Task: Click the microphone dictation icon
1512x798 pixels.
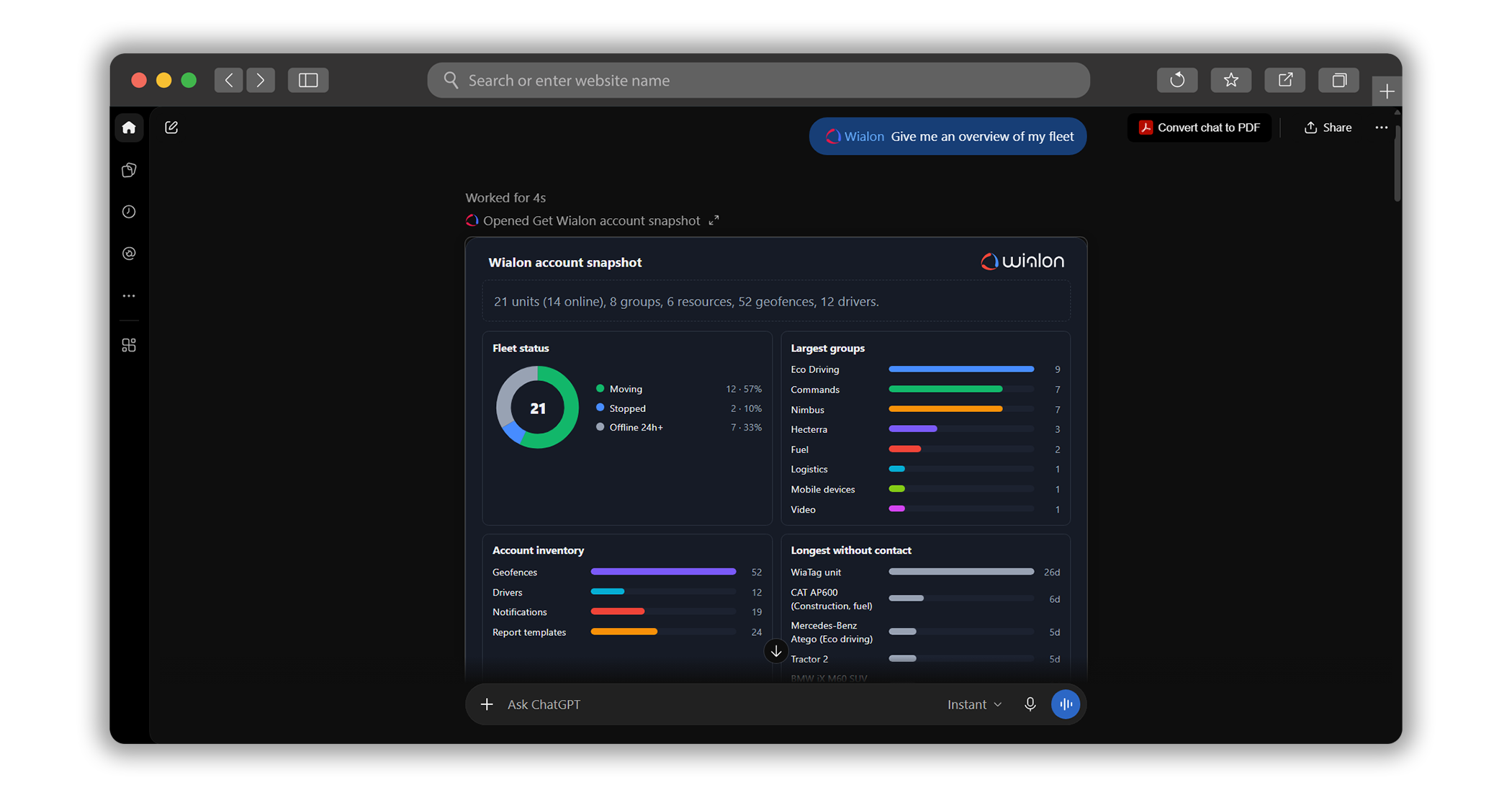Action: click(1030, 704)
